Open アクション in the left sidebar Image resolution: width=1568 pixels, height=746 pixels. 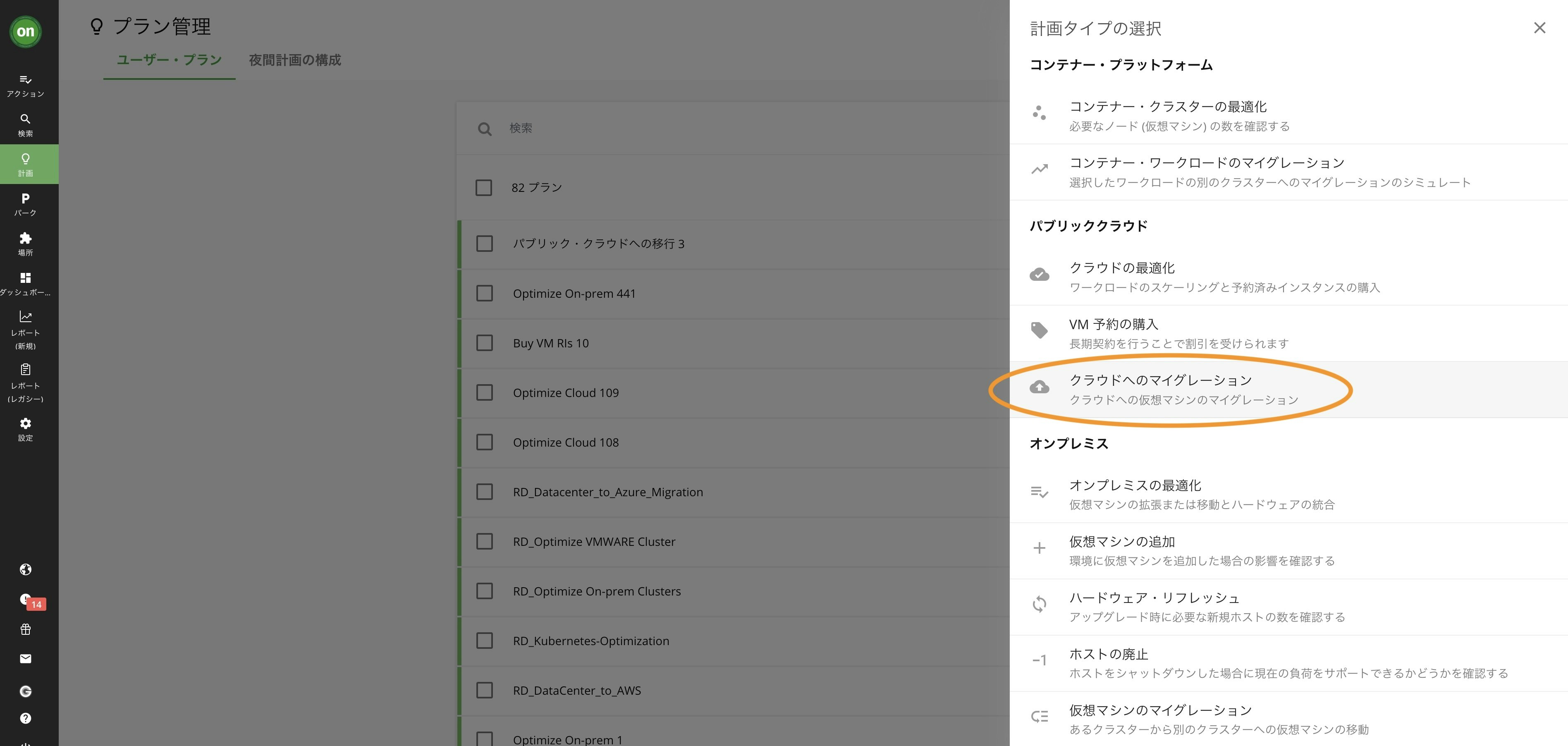[x=25, y=86]
